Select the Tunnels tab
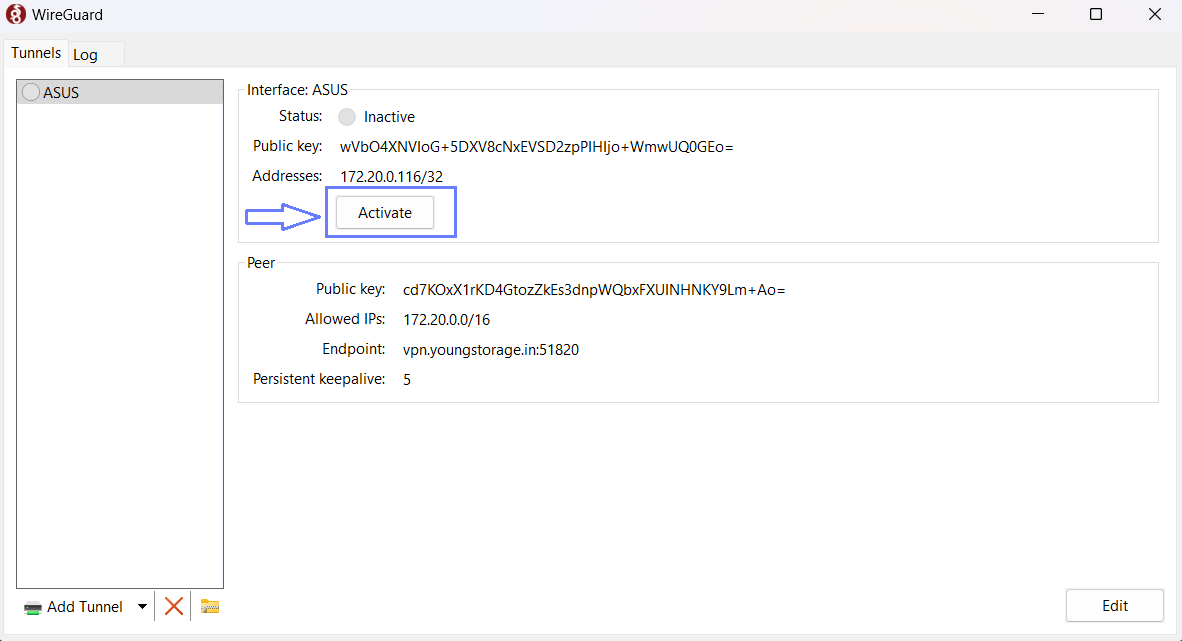 36,53
